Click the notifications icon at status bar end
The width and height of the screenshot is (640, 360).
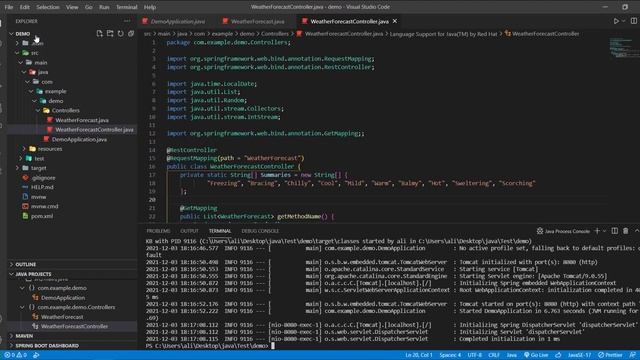(x=632, y=355)
